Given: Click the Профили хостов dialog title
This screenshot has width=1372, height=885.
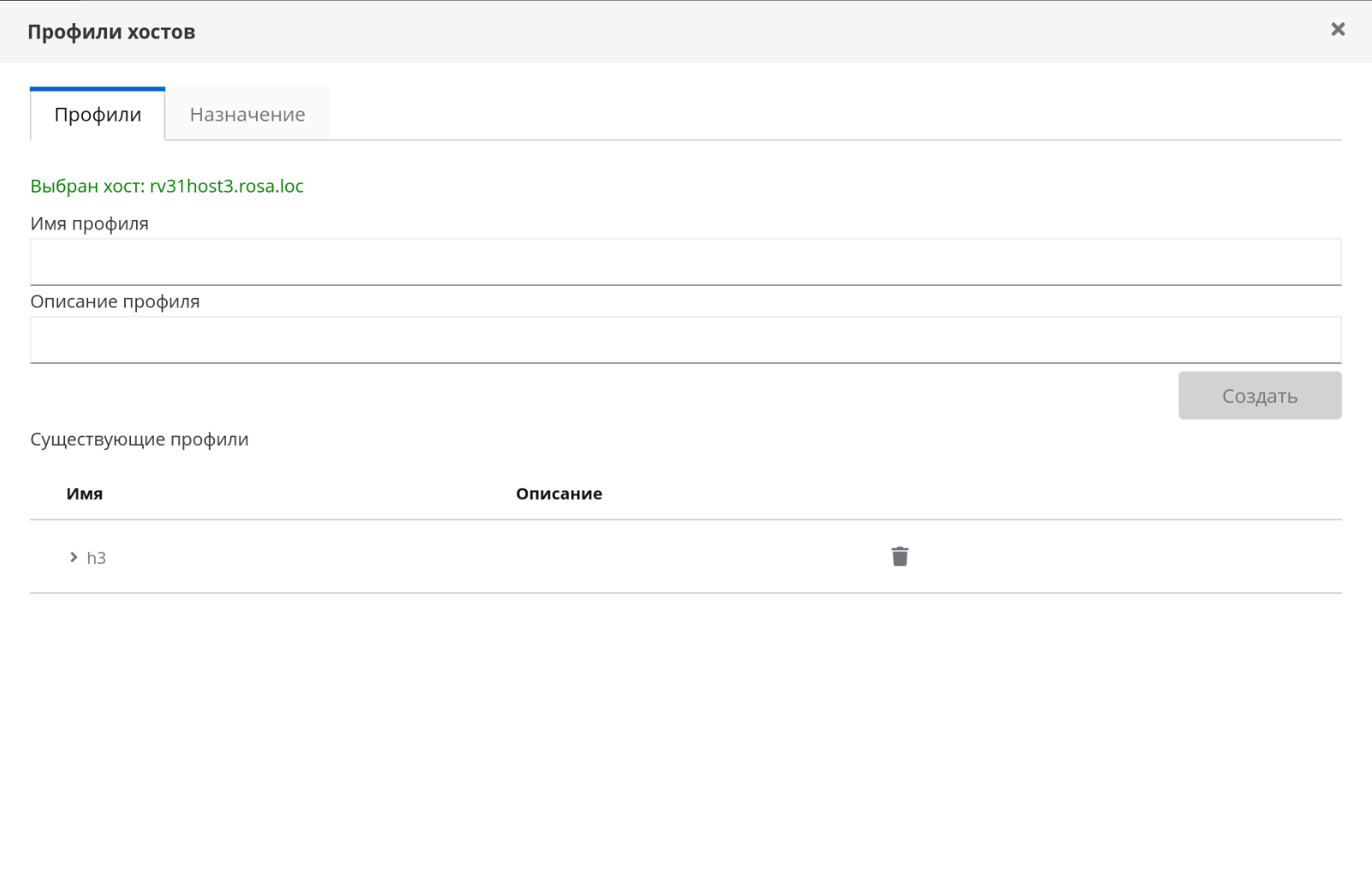Looking at the screenshot, I should [x=111, y=33].
